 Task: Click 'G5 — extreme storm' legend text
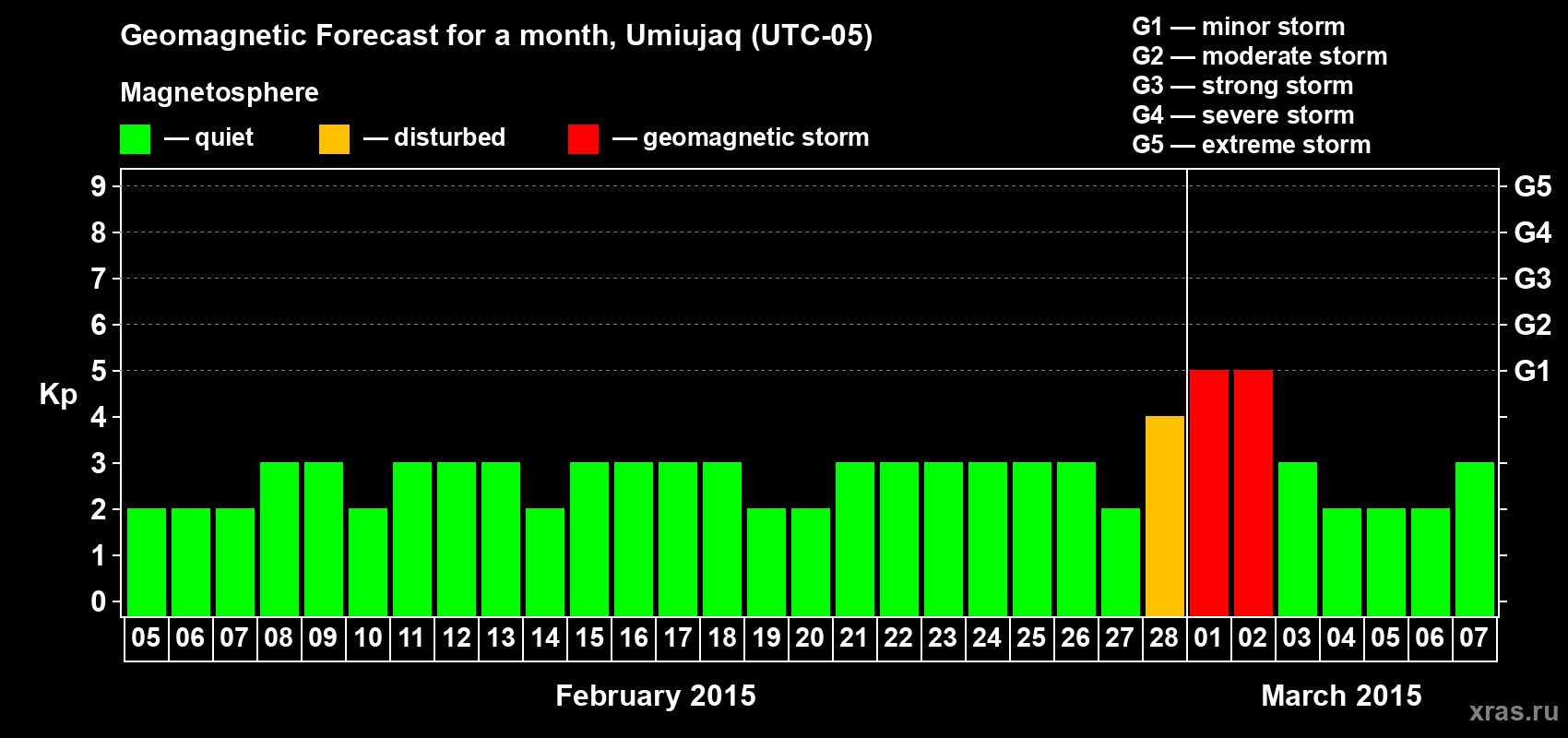click(x=1252, y=145)
